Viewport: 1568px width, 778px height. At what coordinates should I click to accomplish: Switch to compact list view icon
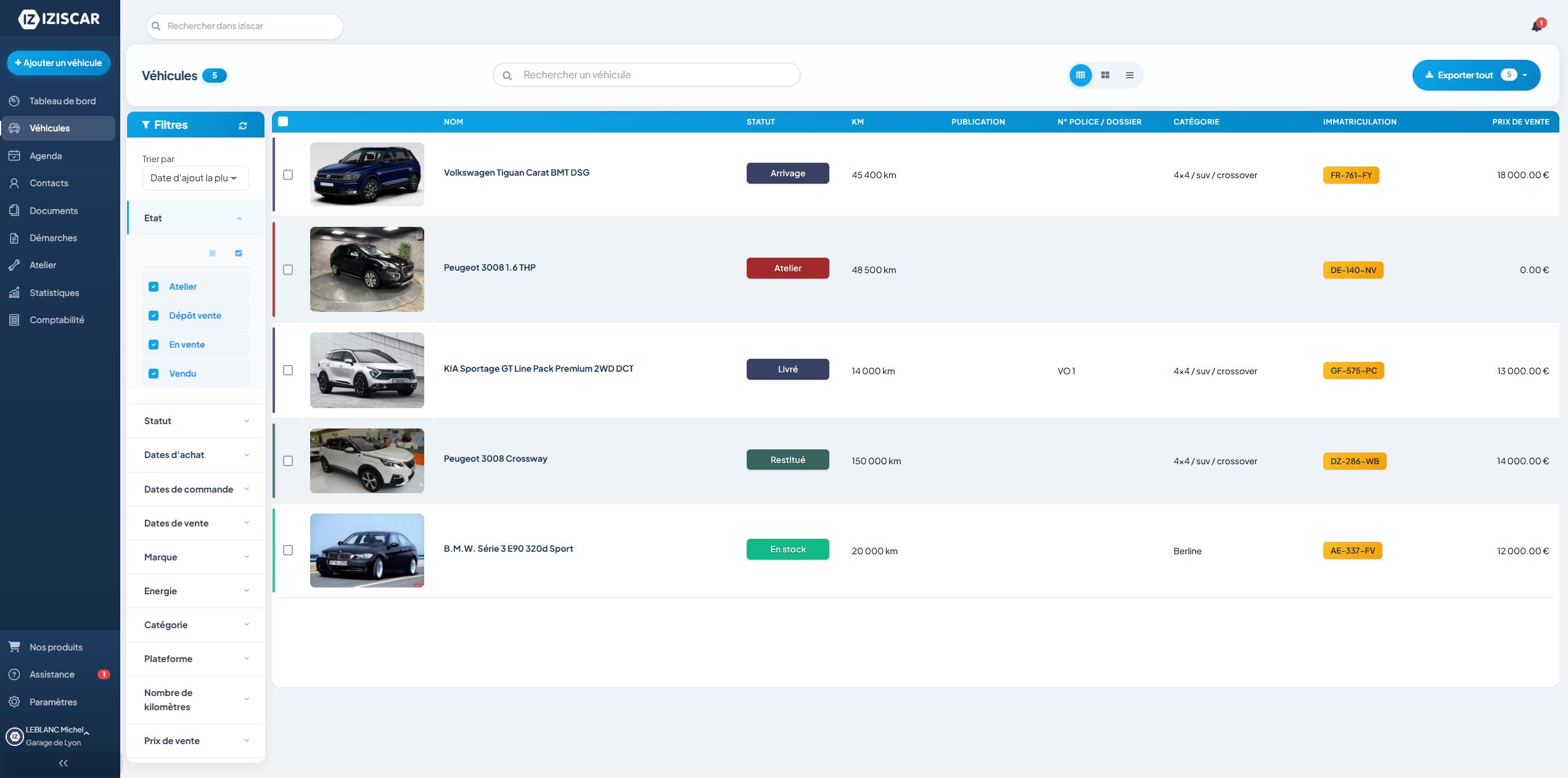(1130, 75)
